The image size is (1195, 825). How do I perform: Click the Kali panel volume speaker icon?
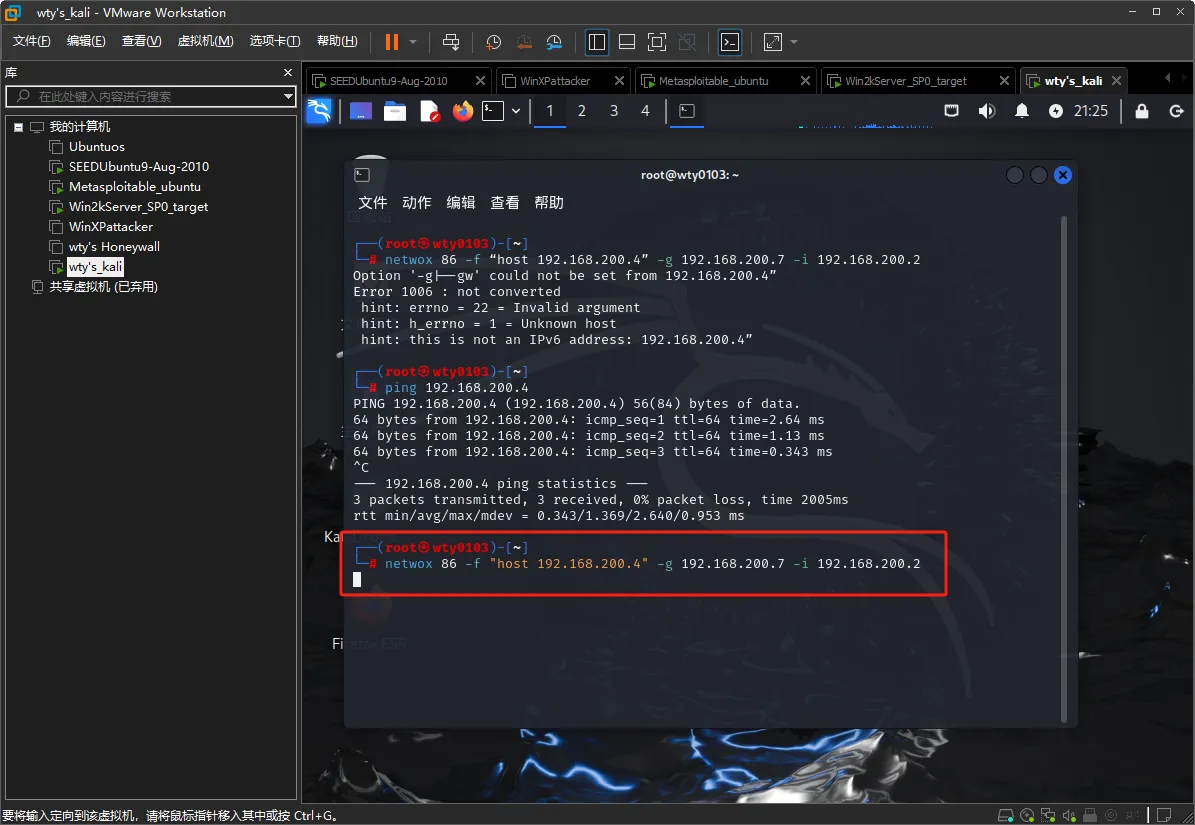pyautogui.click(x=987, y=111)
